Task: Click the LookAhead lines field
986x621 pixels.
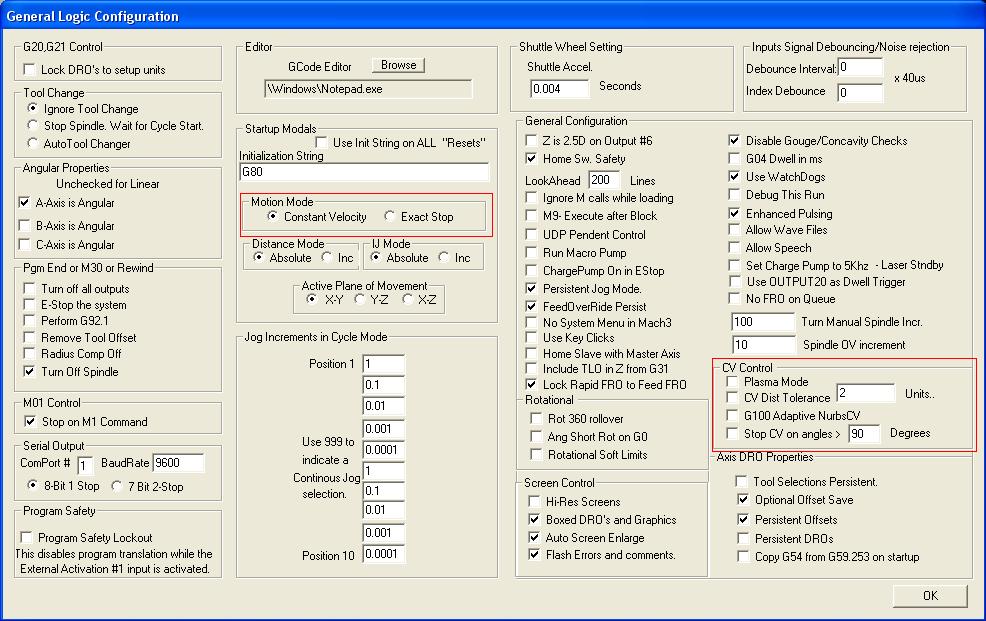Action: [604, 180]
